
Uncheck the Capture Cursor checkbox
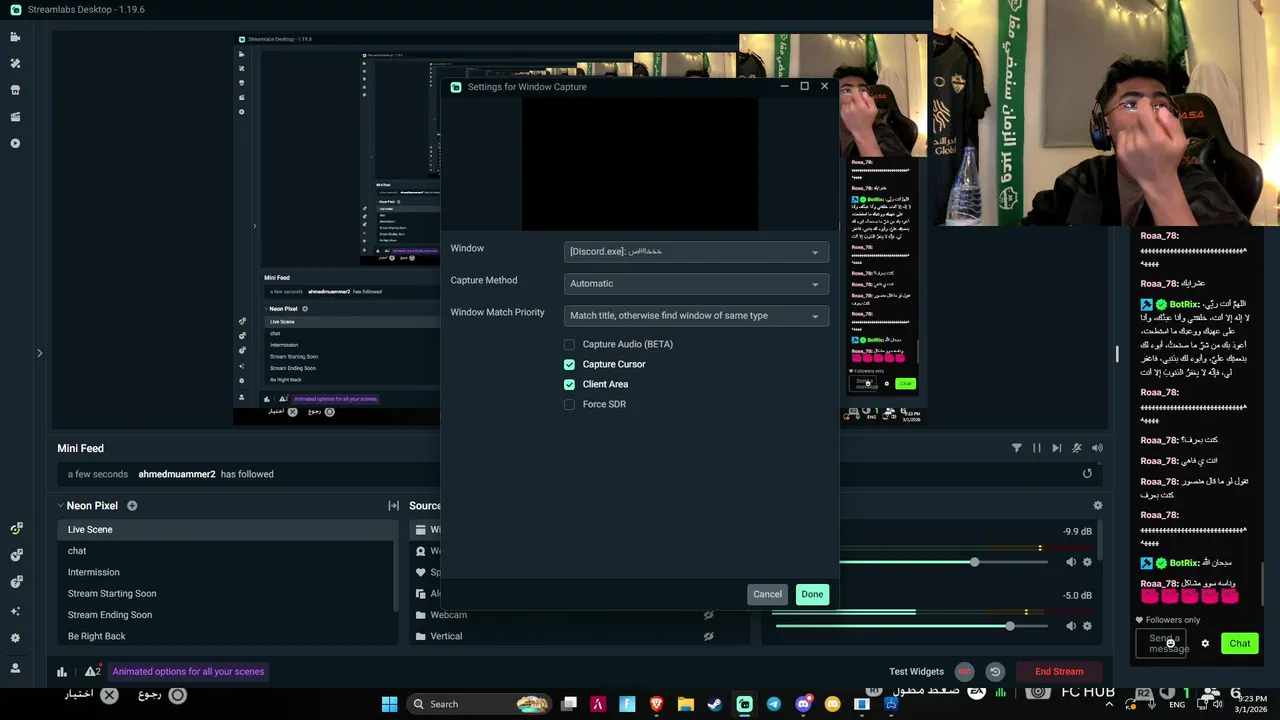click(x=569, y=364)
